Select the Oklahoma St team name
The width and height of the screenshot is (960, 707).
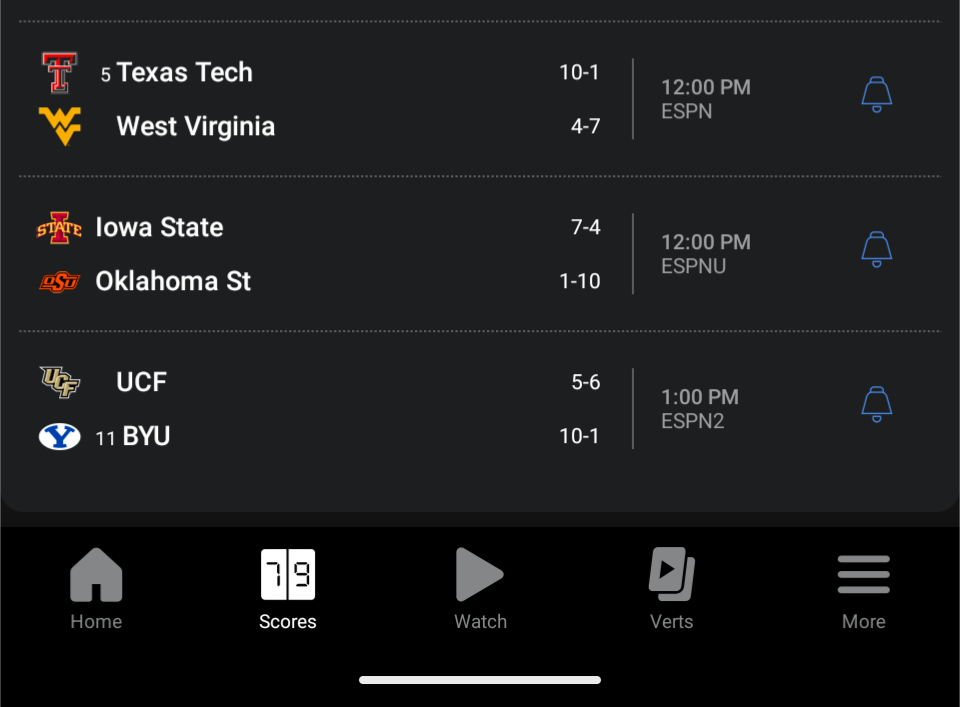[x=173, y=282]
